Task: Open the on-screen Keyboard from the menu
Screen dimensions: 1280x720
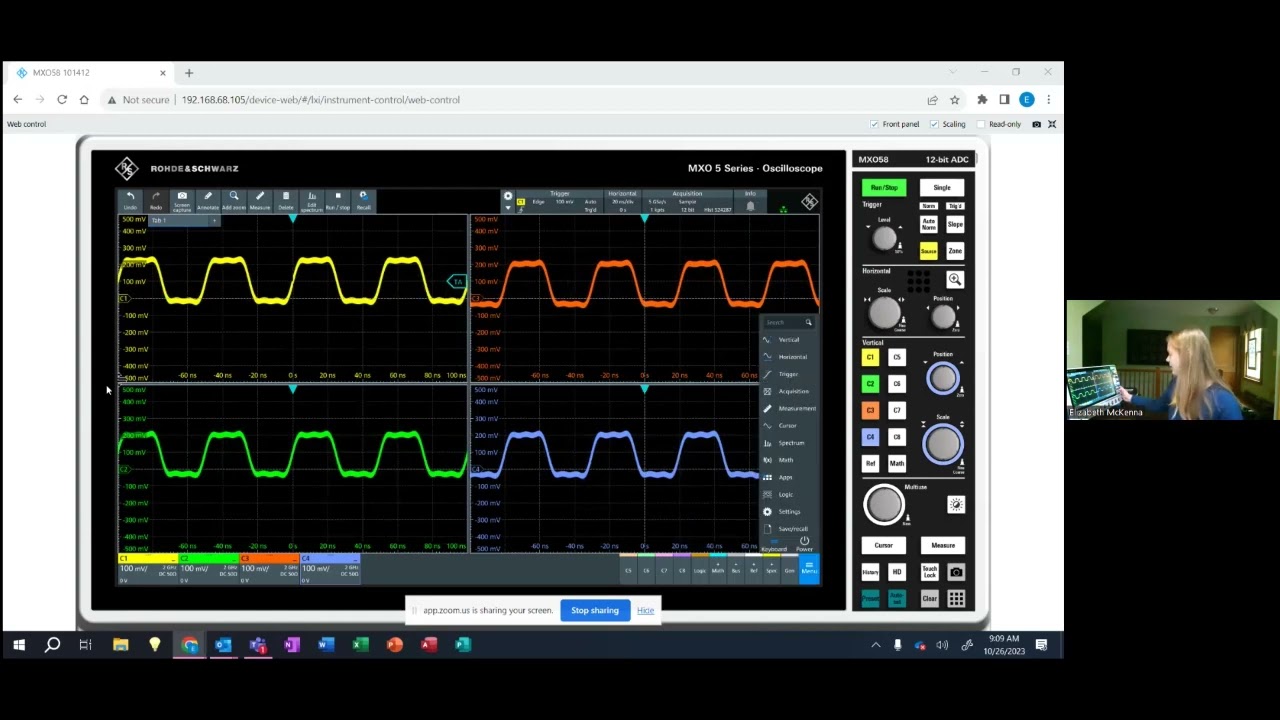Action: click(x=774, y=545)
